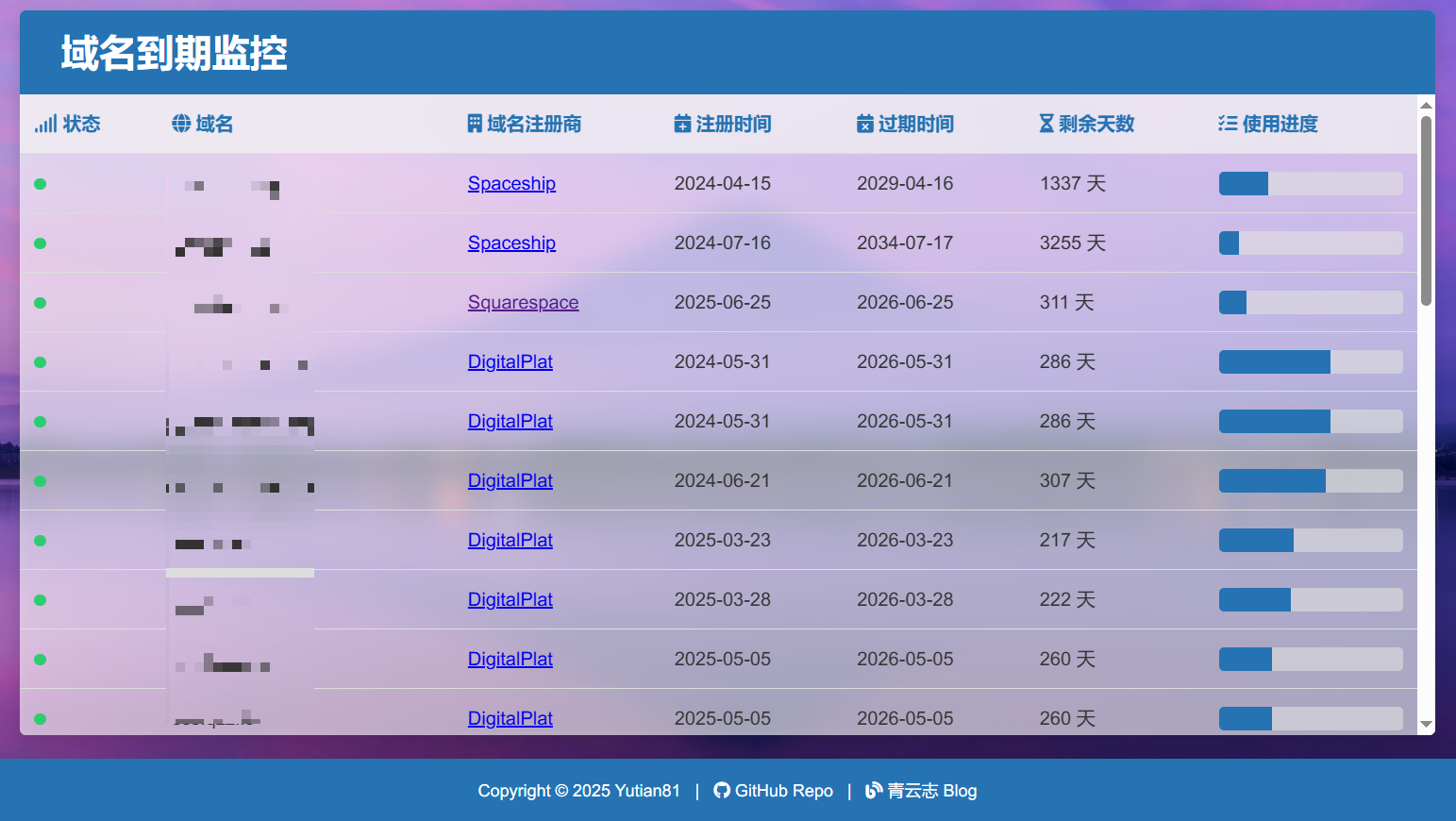This screenshot has height=821, width=1456.
Task: Click the calendar-x icon beside 过期时间
Action: click(x=864, y=124)
